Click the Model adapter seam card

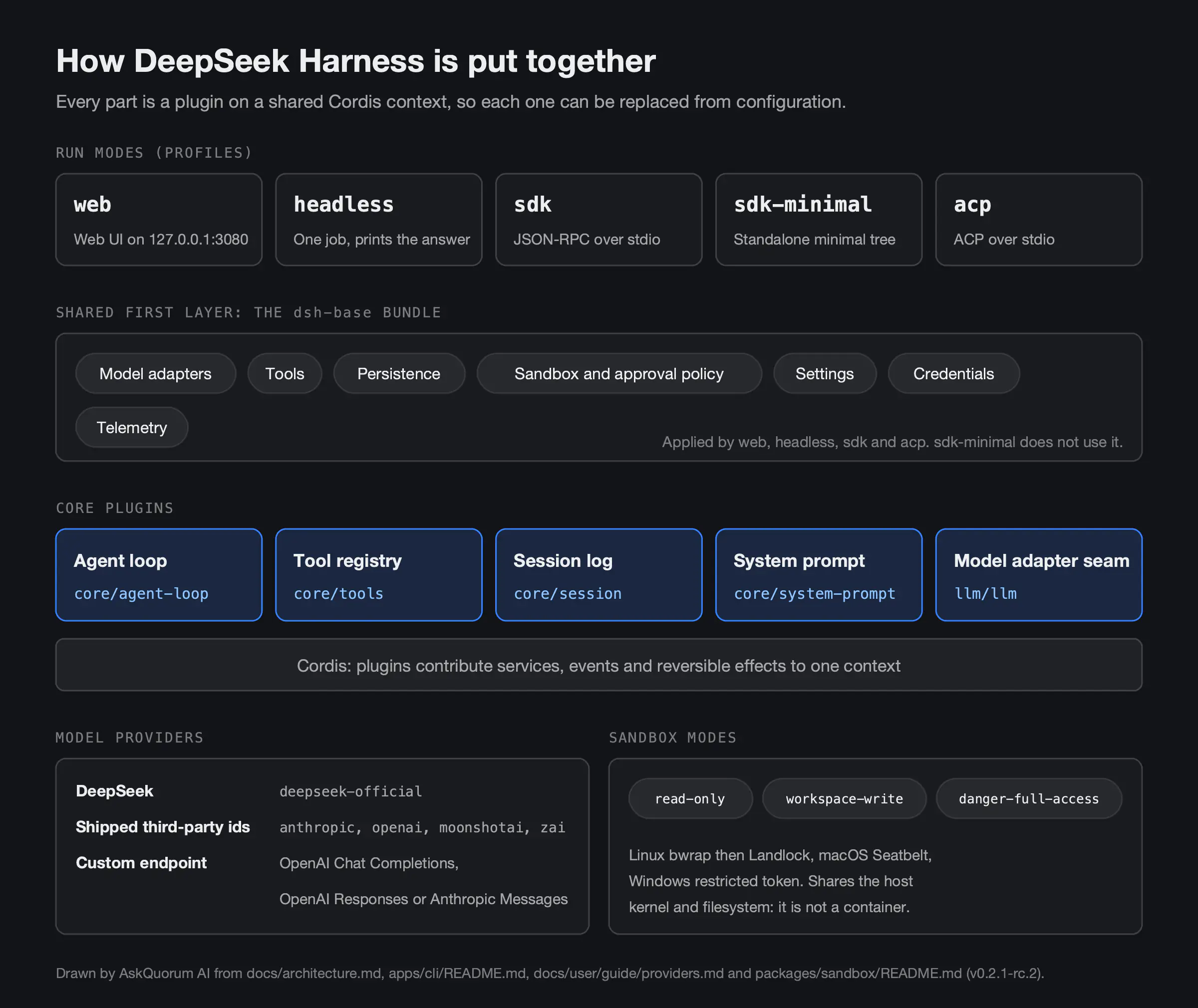(1039, 575)
